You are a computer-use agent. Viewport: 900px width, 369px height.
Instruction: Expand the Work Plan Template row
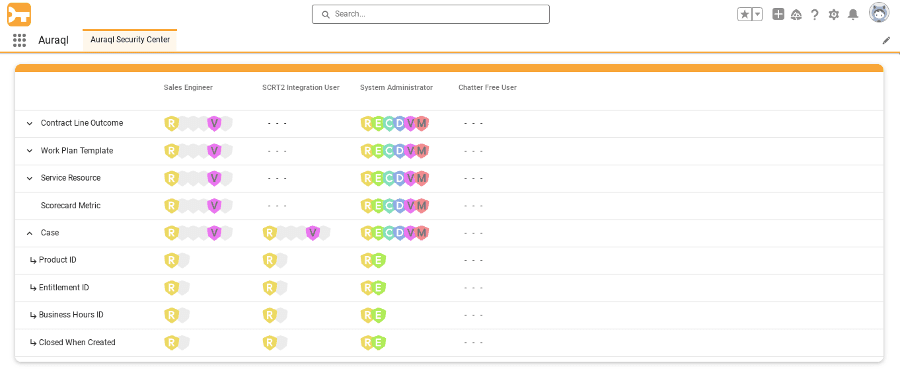30,151
